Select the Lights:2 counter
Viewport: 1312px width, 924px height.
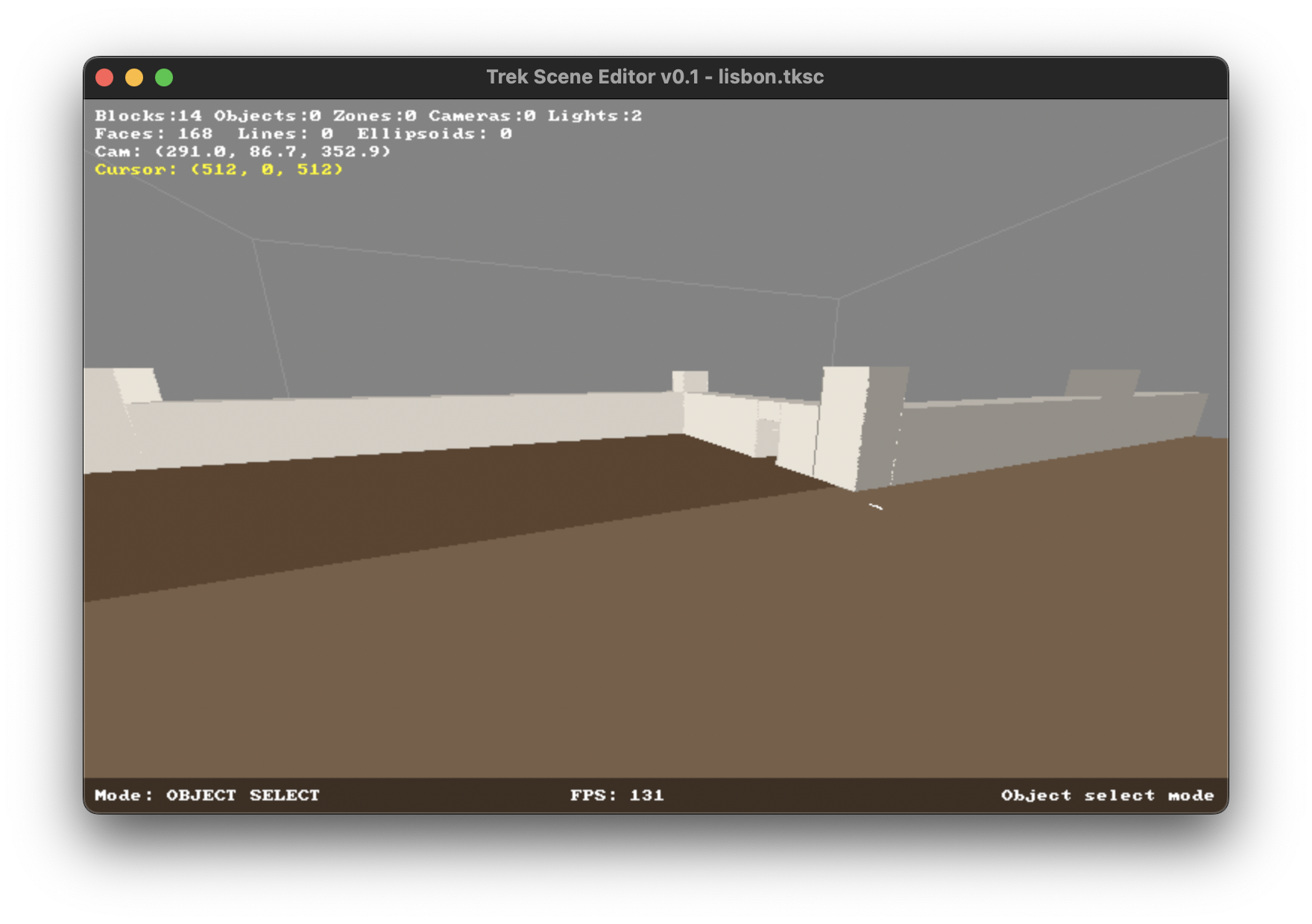[x=594, y=115]
